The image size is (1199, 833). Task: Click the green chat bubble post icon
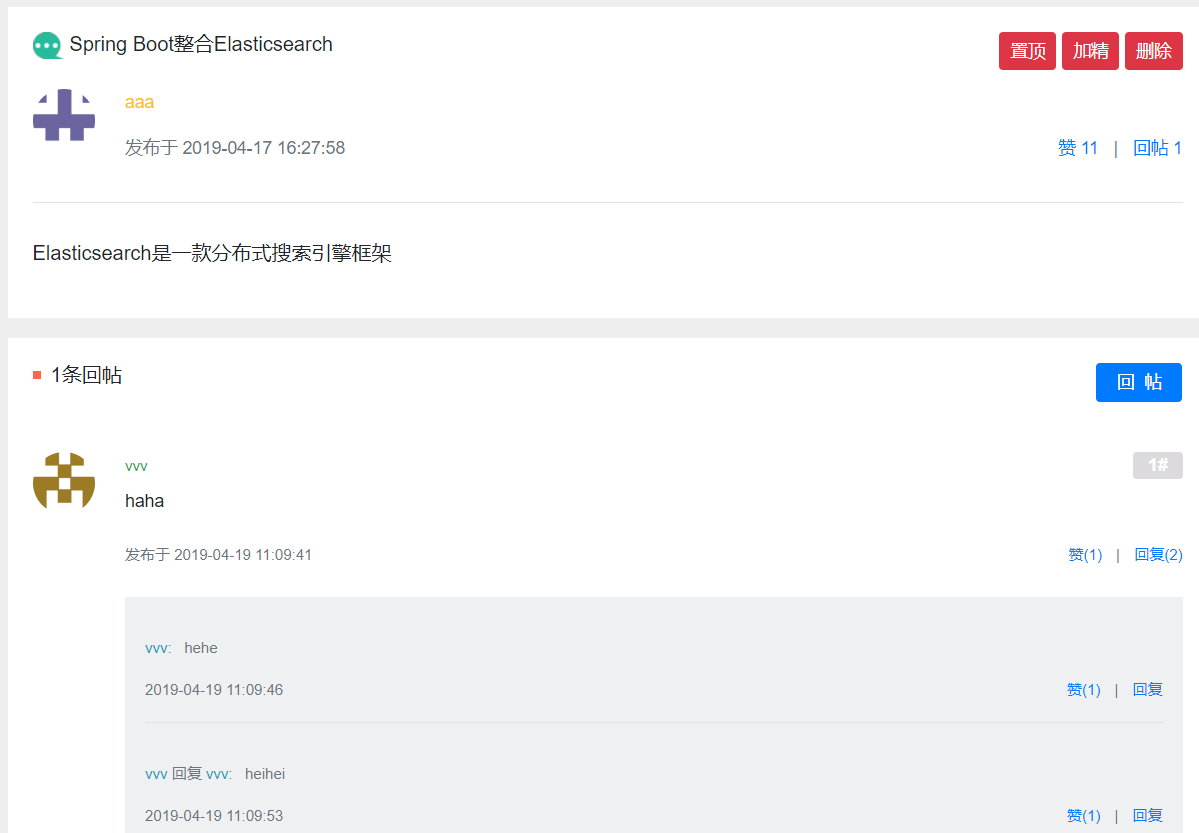[47, 46]
